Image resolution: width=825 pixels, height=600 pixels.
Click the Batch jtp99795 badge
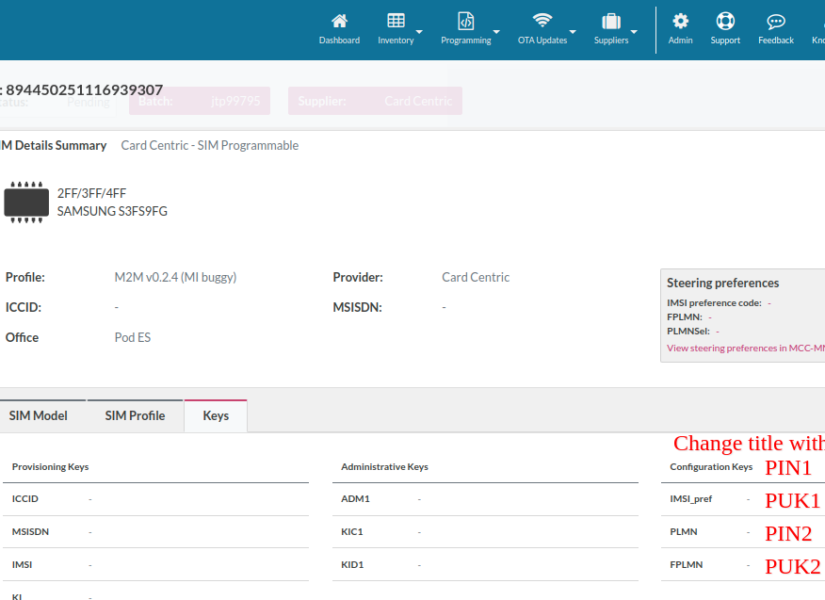point(199,101)
